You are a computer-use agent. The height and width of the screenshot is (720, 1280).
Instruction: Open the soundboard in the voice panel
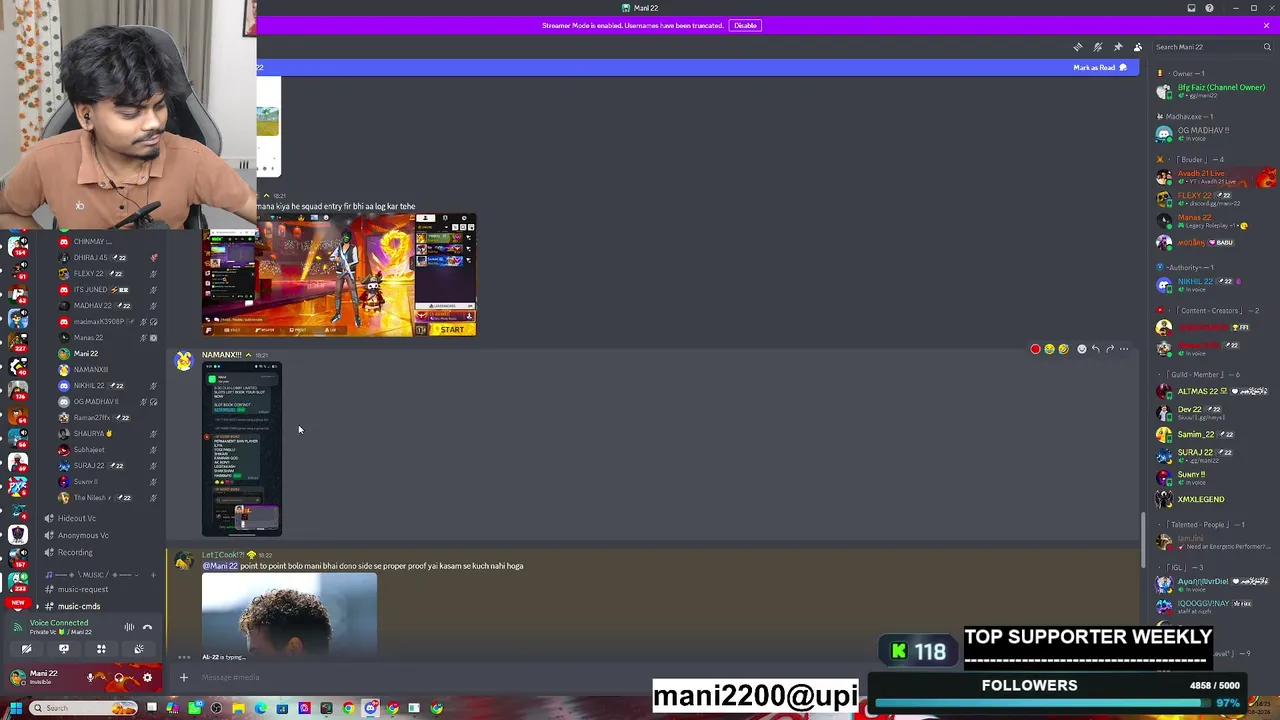click(x=139, y=649)
